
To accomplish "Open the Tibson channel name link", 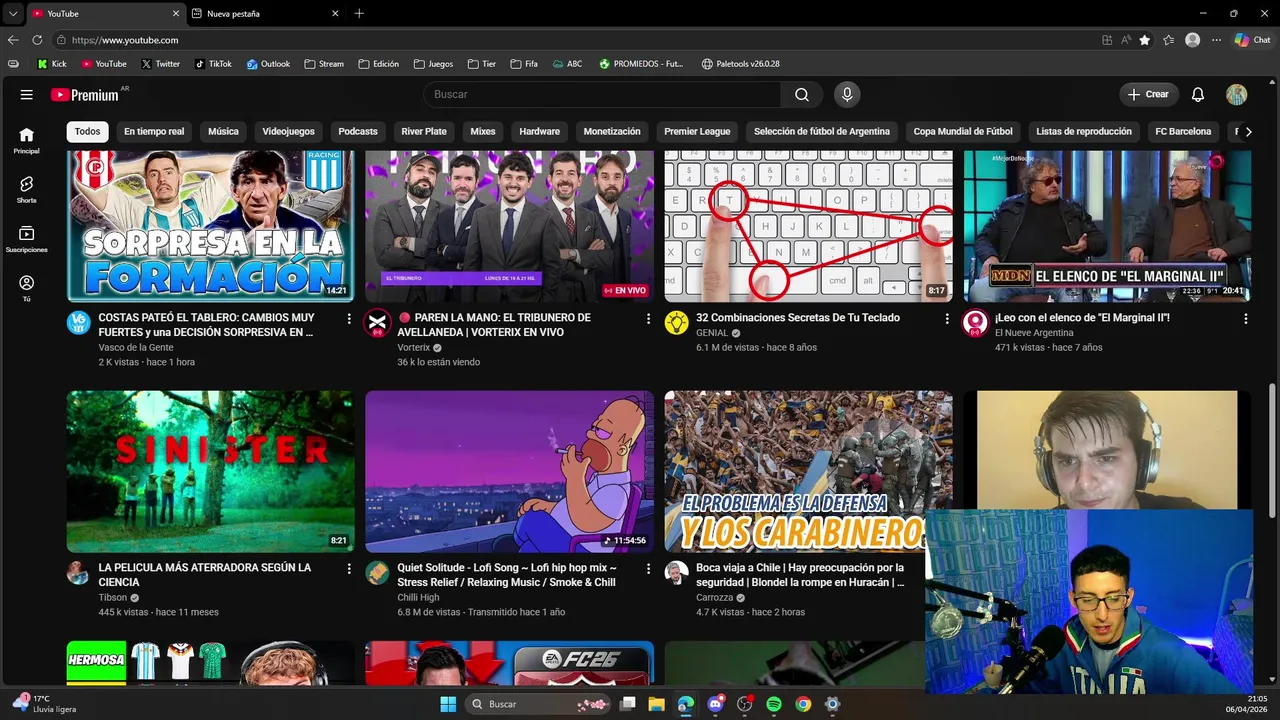I will tap(113, 597).
